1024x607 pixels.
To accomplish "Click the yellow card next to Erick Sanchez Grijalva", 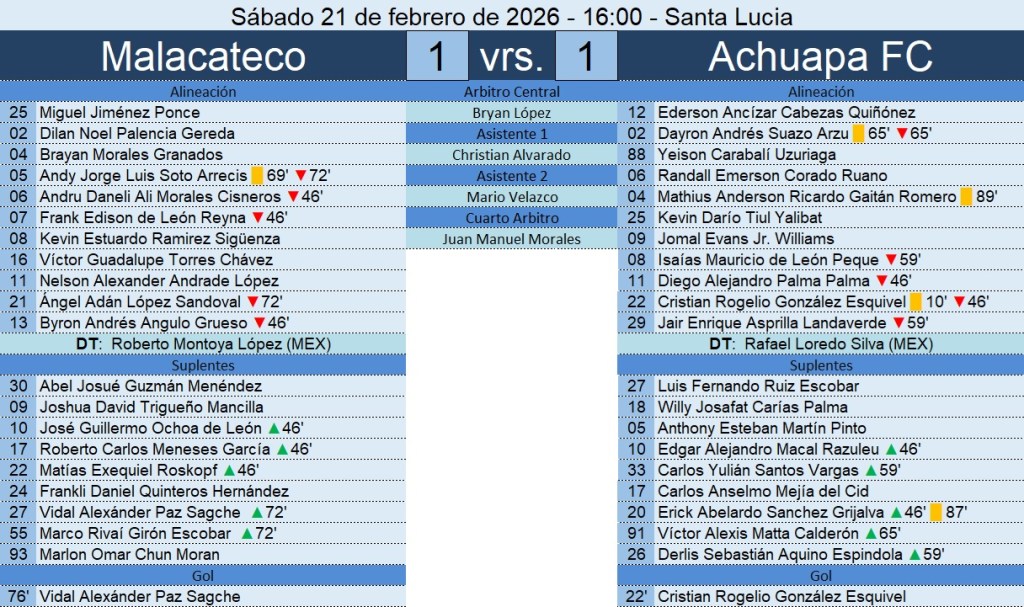I will [x=936, y=512].
